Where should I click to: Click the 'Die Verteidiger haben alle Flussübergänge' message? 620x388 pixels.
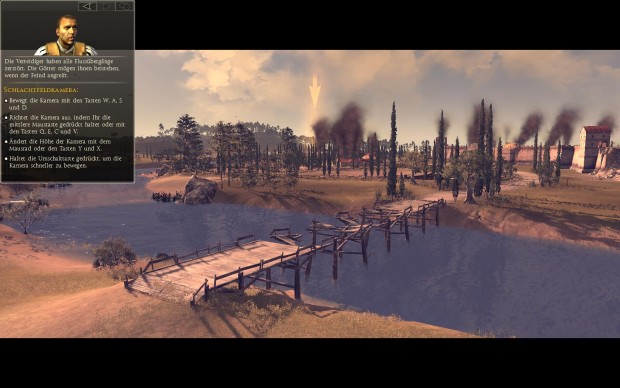click(62, 68)
